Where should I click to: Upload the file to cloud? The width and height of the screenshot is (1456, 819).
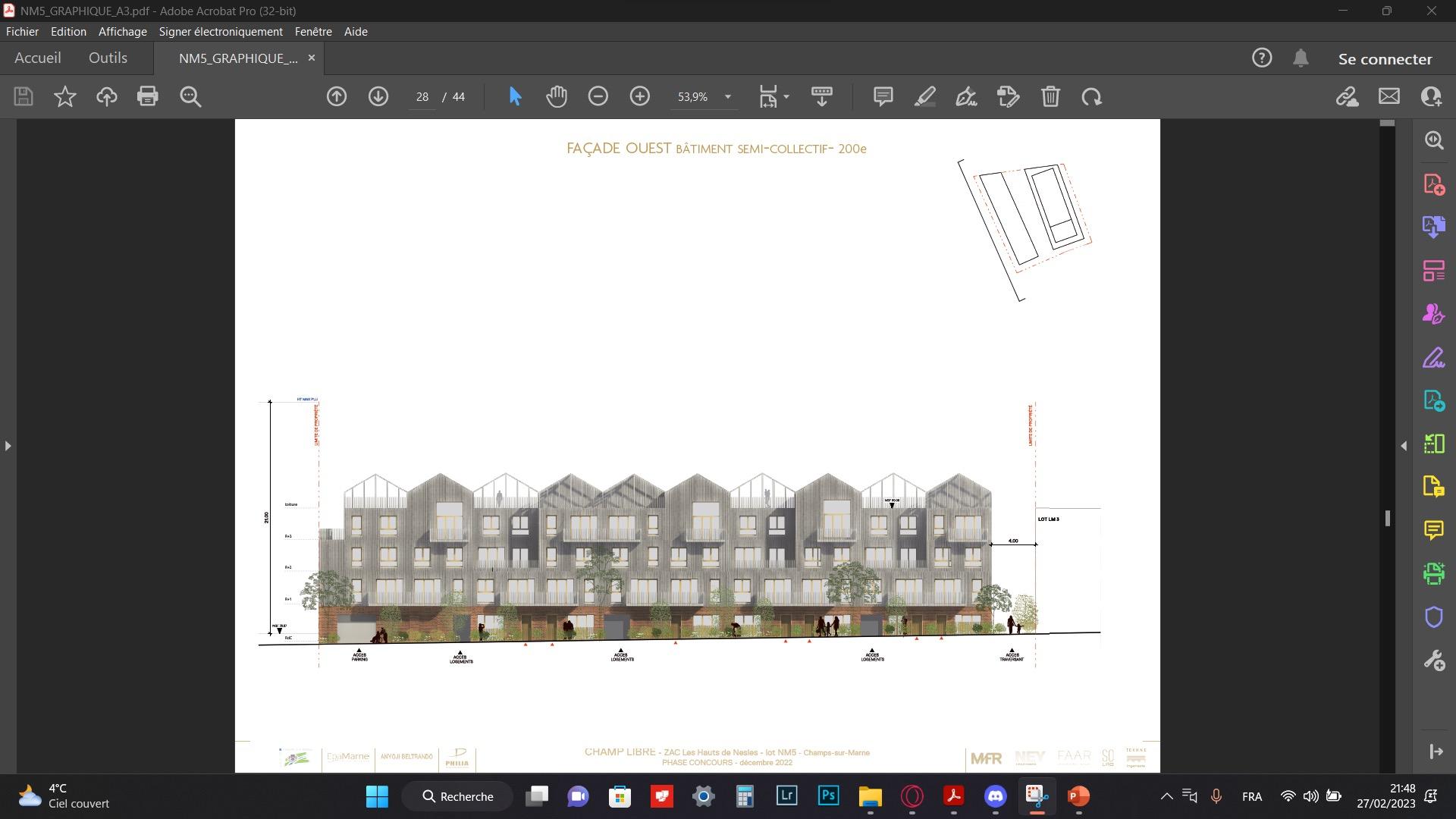pyautogui.click(x=107, y=96)
